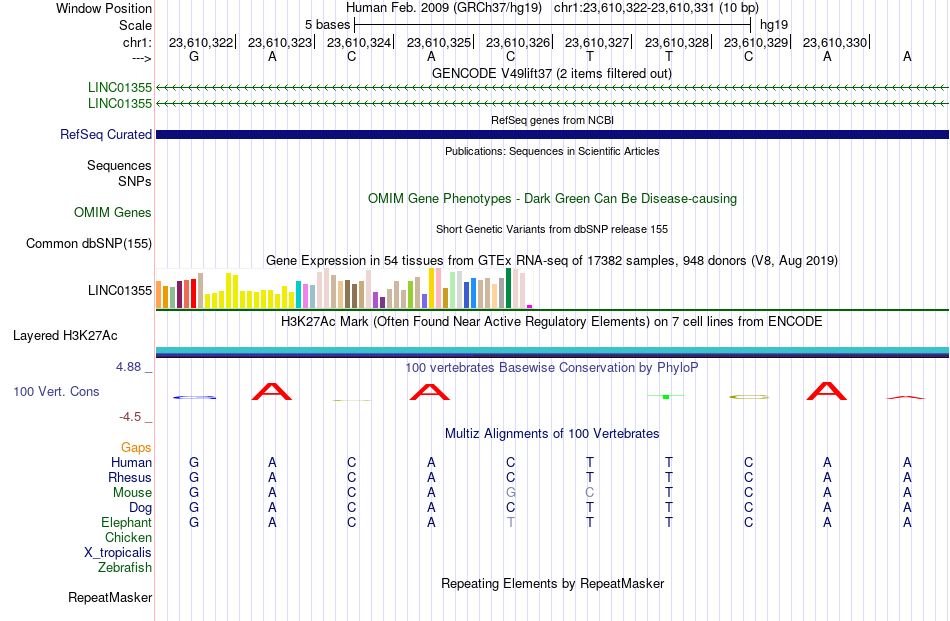Click the '5 bases' scale bar label
The width and height of the screenshot is (950, 621).
point(327,25)
